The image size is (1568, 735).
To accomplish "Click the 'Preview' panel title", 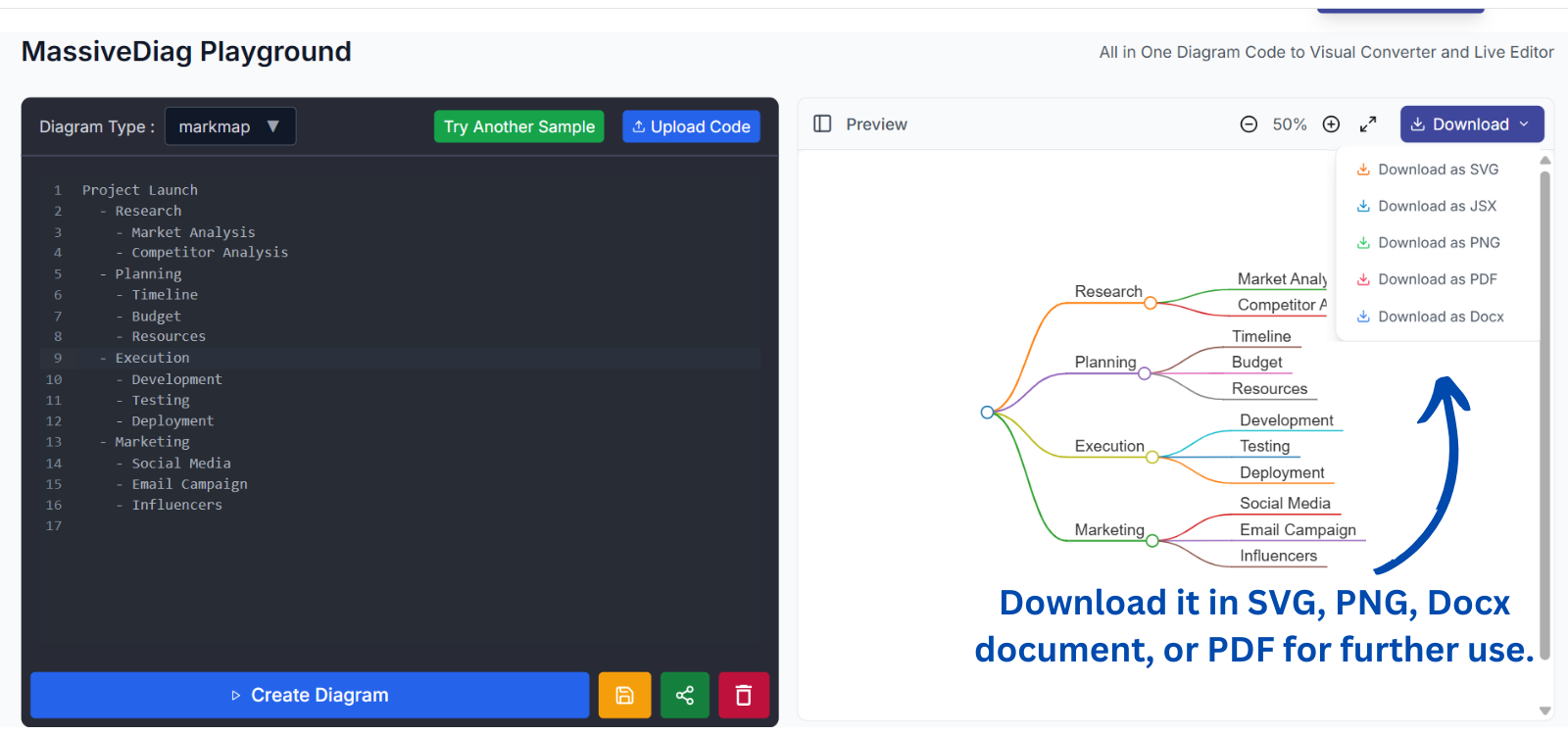I will click(x=876, y=124).
